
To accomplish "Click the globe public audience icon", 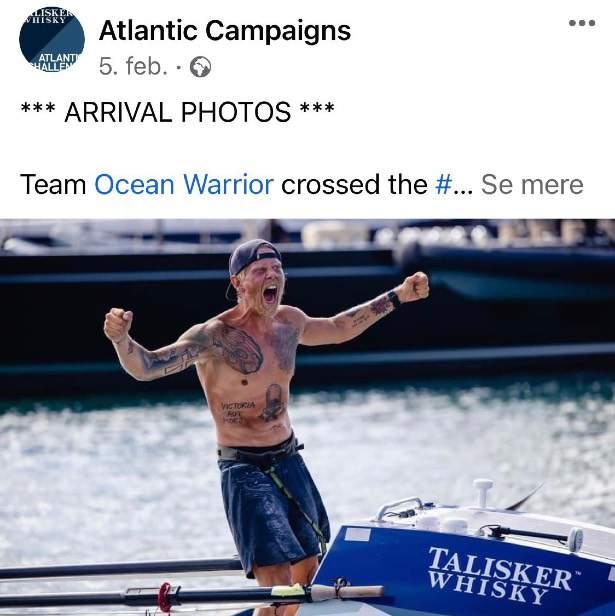I will click(x=200, y=67).
